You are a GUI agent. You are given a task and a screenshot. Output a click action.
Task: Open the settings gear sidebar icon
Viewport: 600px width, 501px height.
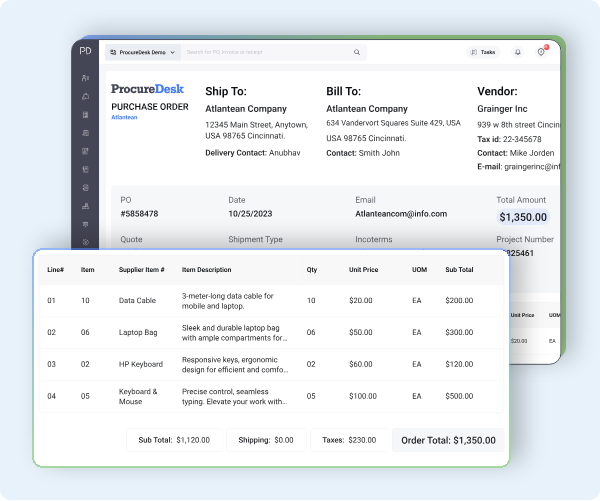[85, 224]
